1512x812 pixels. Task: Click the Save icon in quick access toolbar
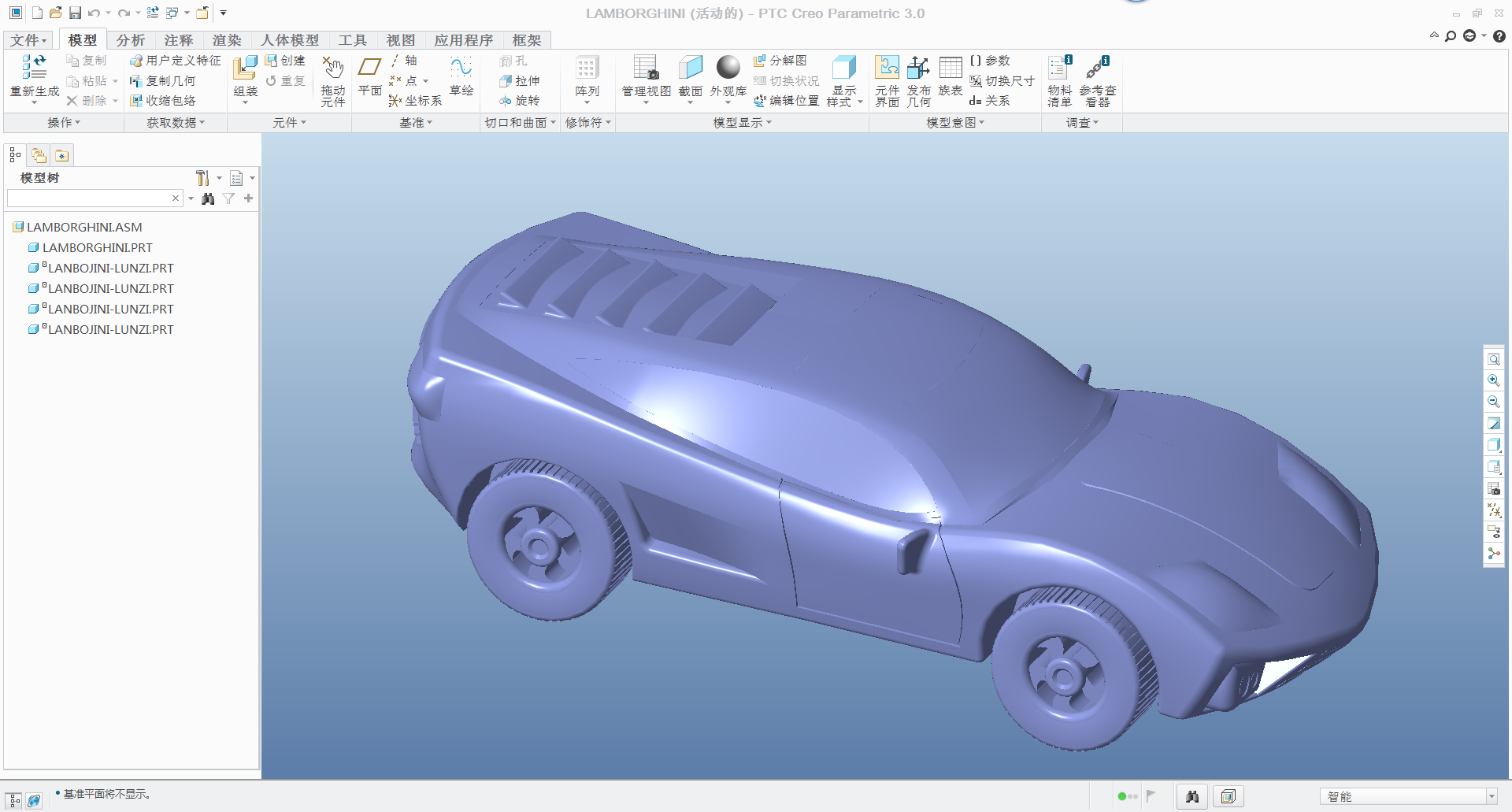coord(75,13)
